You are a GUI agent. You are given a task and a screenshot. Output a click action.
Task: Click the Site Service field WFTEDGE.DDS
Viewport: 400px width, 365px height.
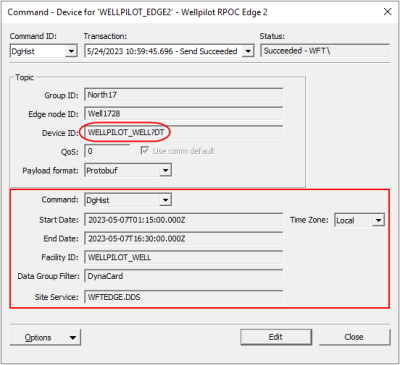pos(183,297)
